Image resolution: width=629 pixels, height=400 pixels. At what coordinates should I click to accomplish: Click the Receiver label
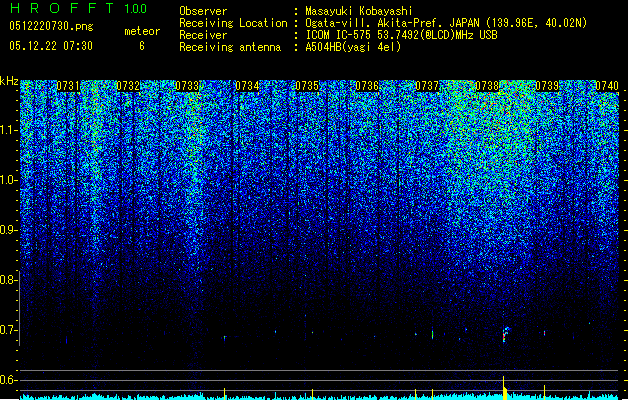(203, 35)
